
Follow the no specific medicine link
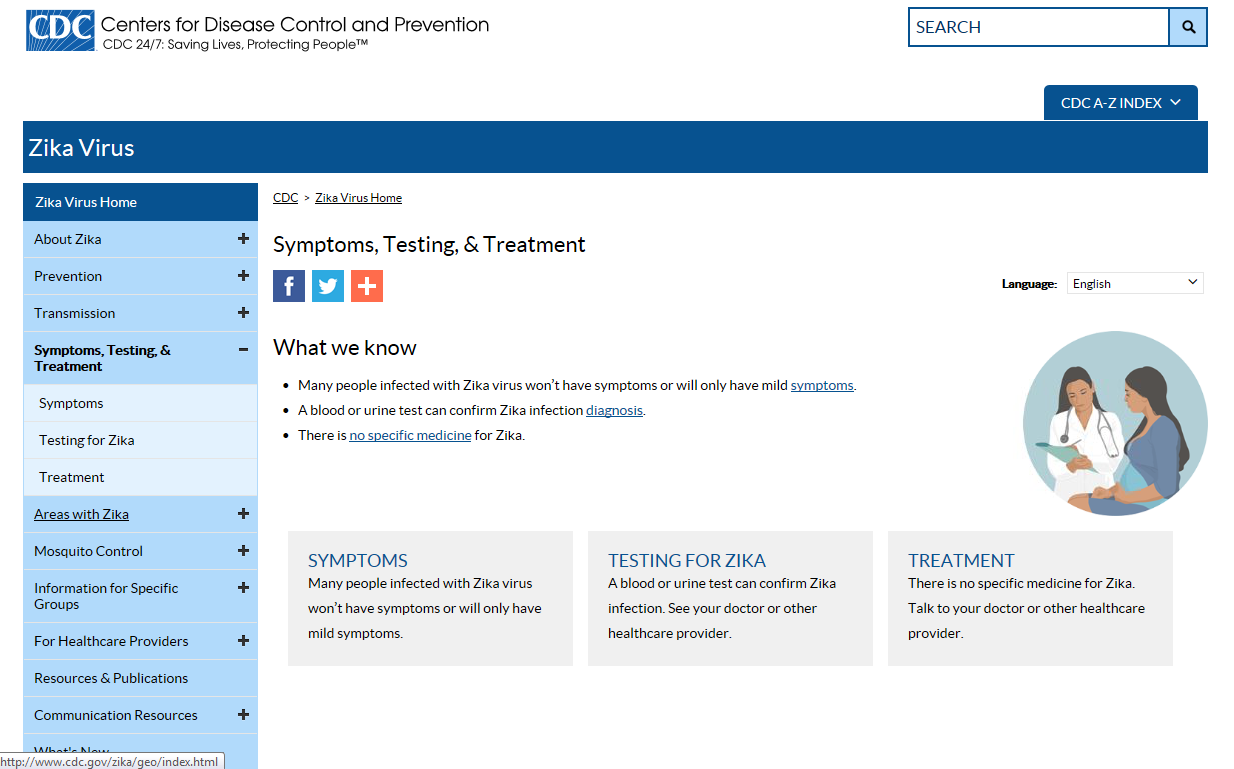pyautogui.click(x=410, y=435)
